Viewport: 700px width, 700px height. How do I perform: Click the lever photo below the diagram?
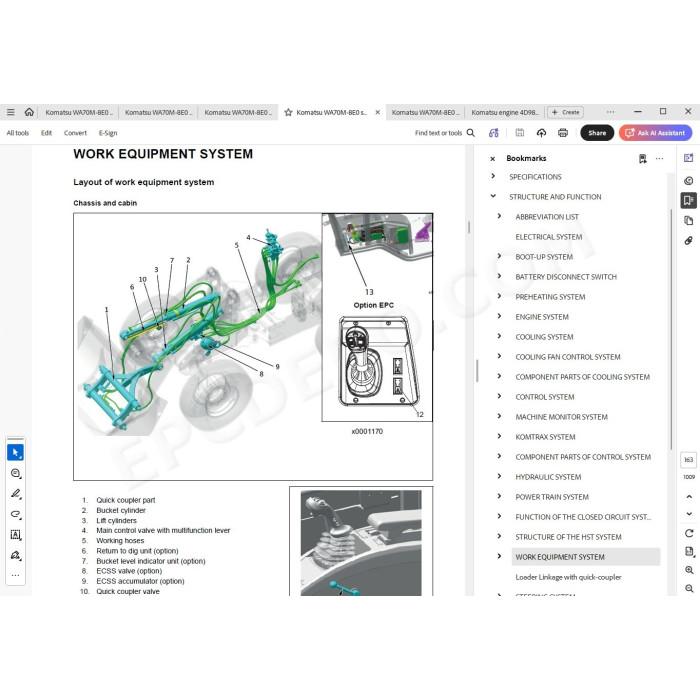[x=361, y=542]
